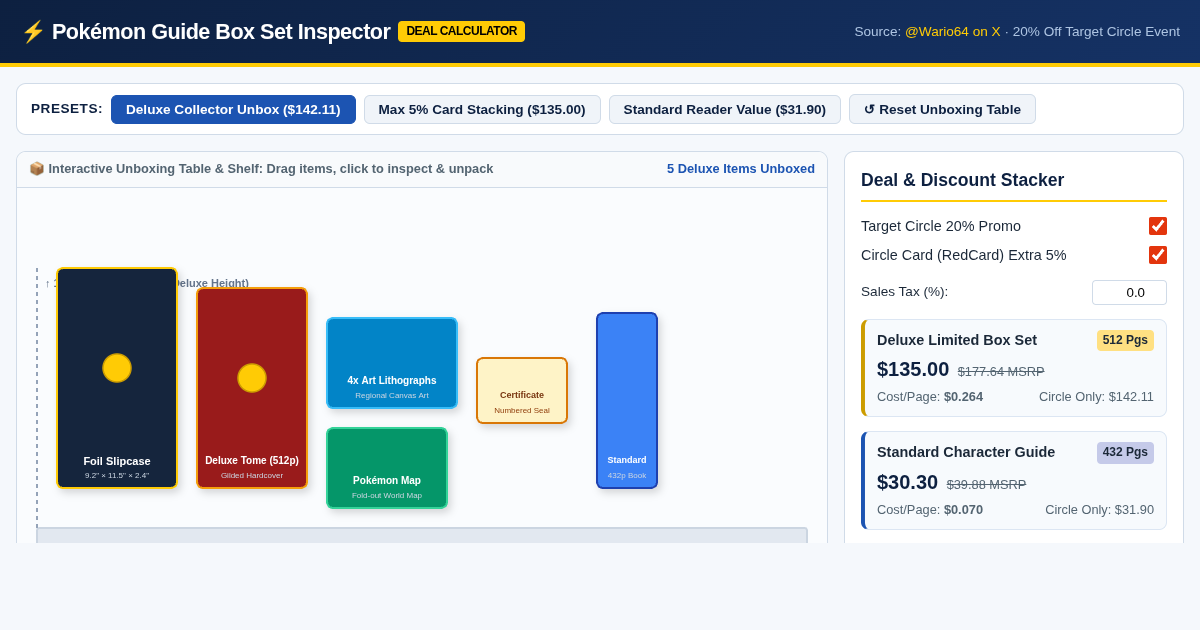Click the Sales Tax percentage field

[x=1129, y=292]
